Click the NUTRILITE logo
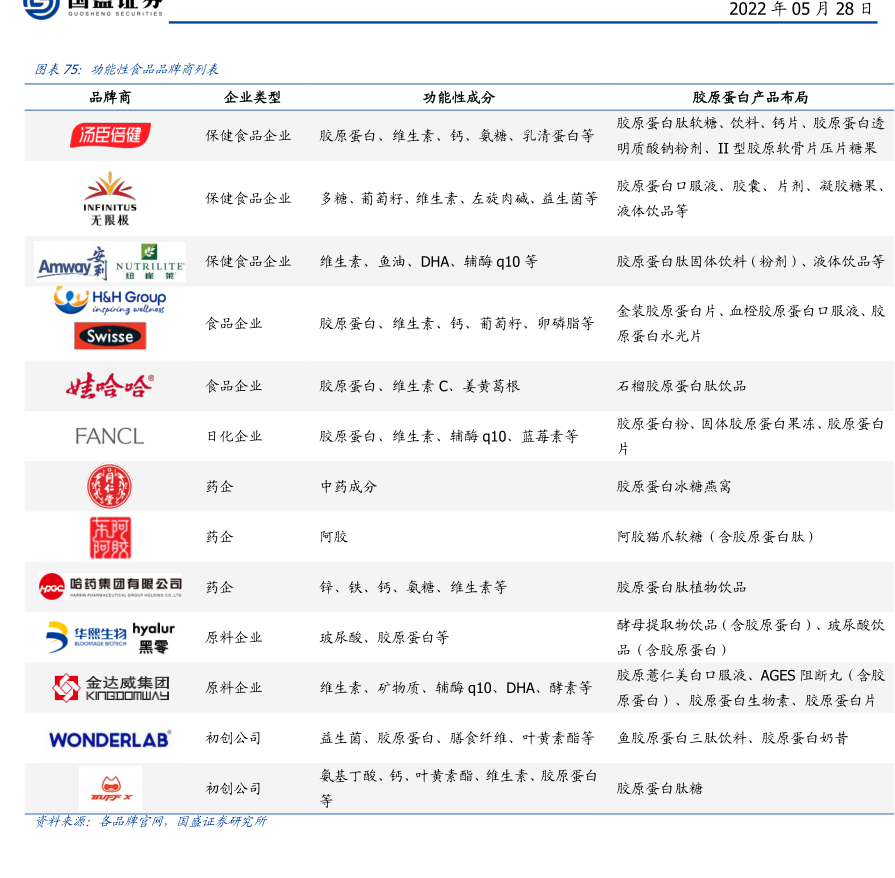 tap(150, 262)
